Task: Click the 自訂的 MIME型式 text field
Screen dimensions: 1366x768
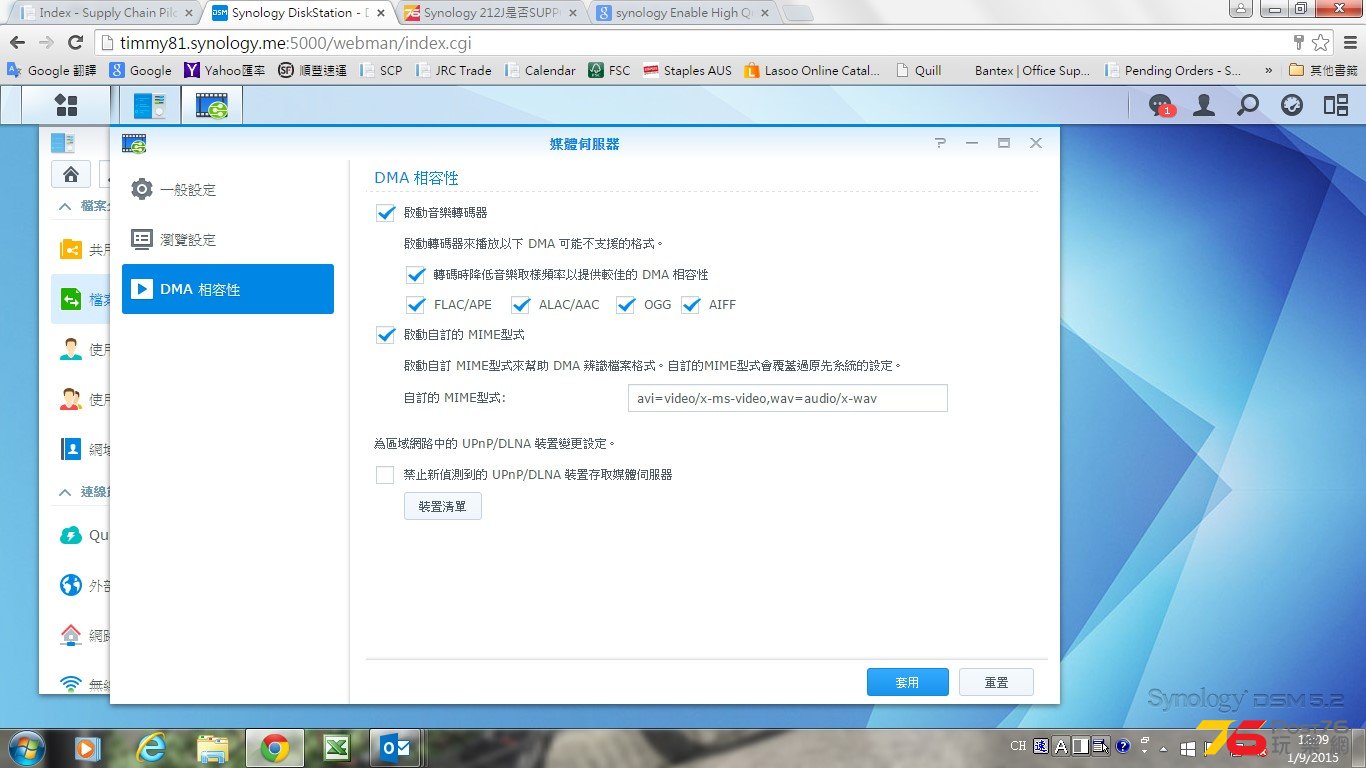Action: 787,398
